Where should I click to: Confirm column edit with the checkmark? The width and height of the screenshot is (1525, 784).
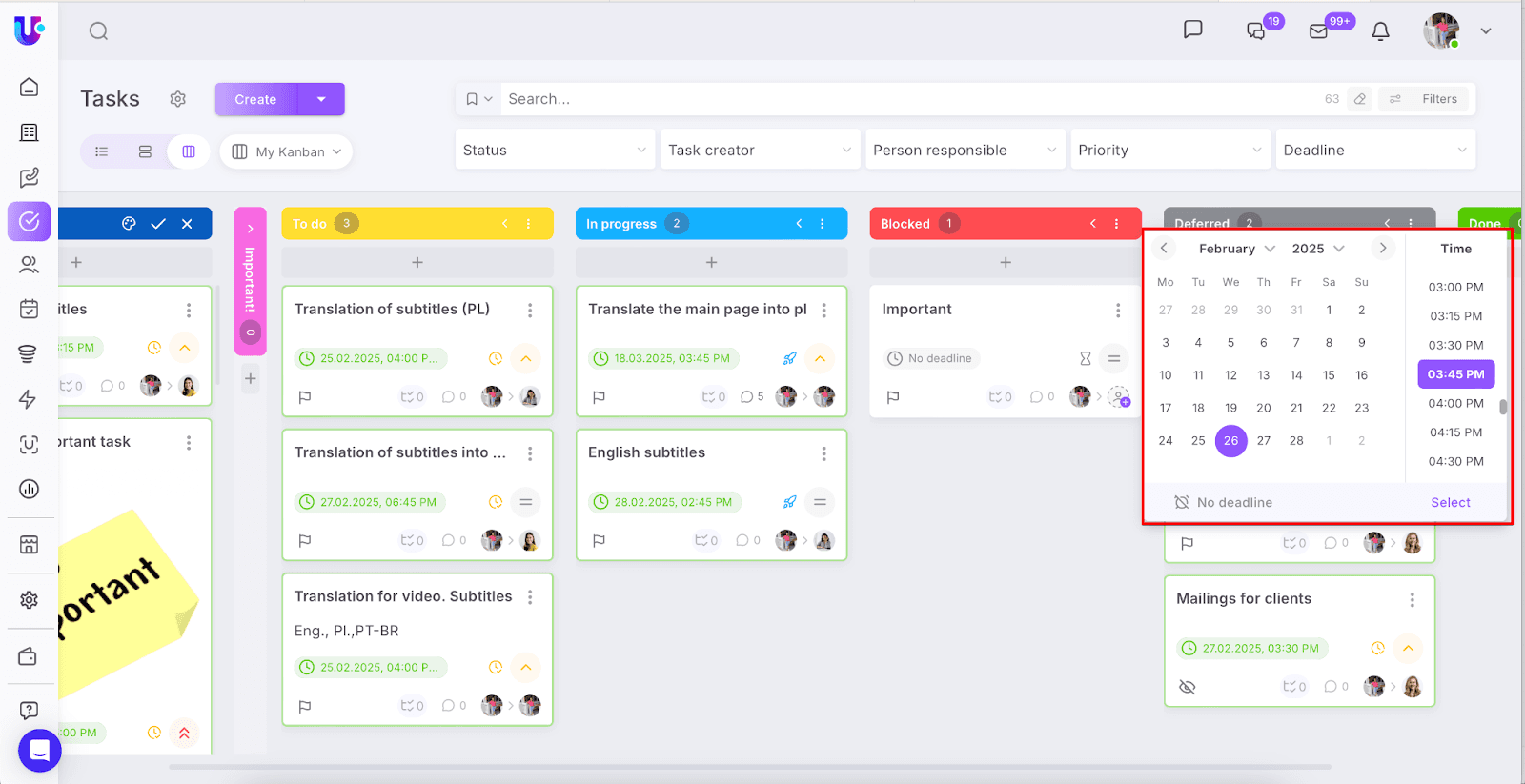pyautogui.click(x=158, y=224)
